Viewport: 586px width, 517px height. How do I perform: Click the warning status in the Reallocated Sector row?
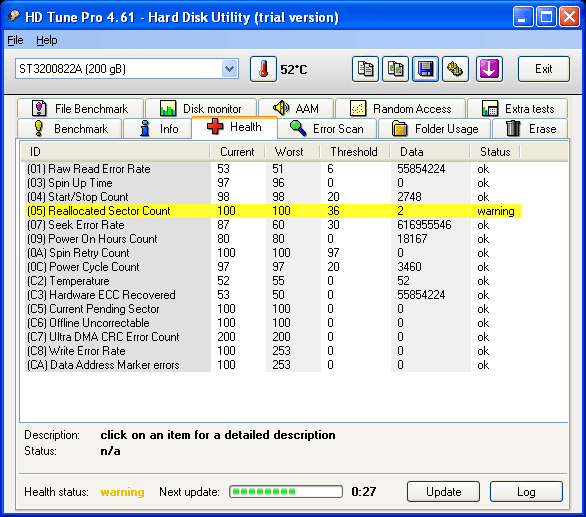pyautogui.click(x=496, y=211)
